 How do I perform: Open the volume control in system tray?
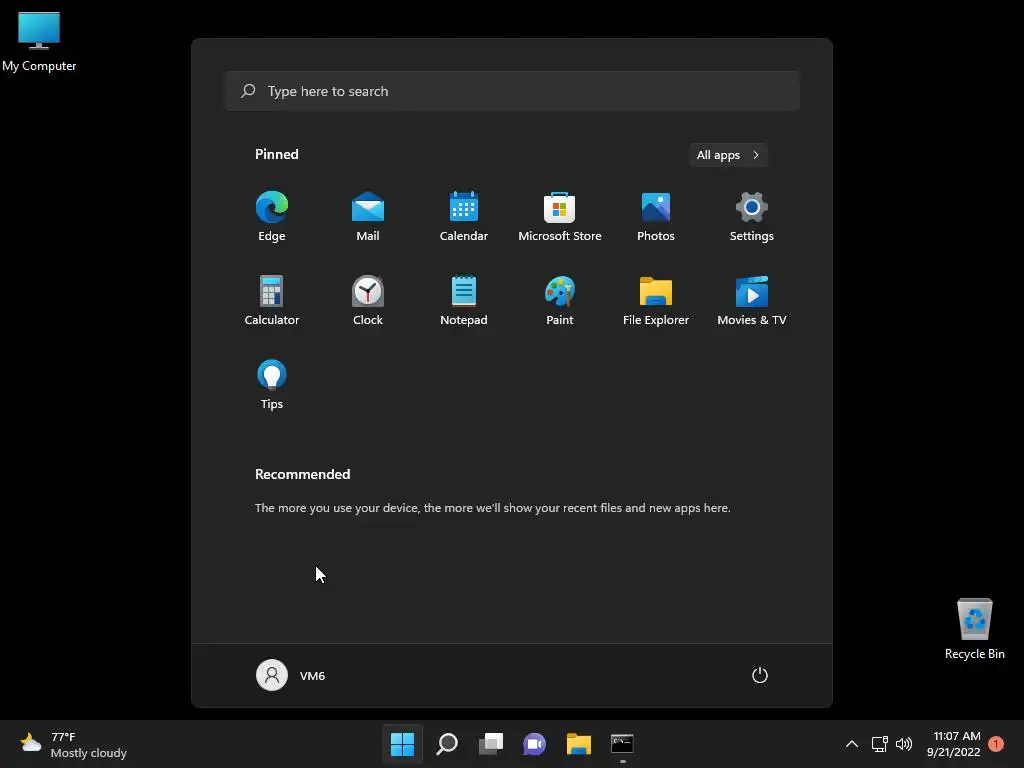904,744
